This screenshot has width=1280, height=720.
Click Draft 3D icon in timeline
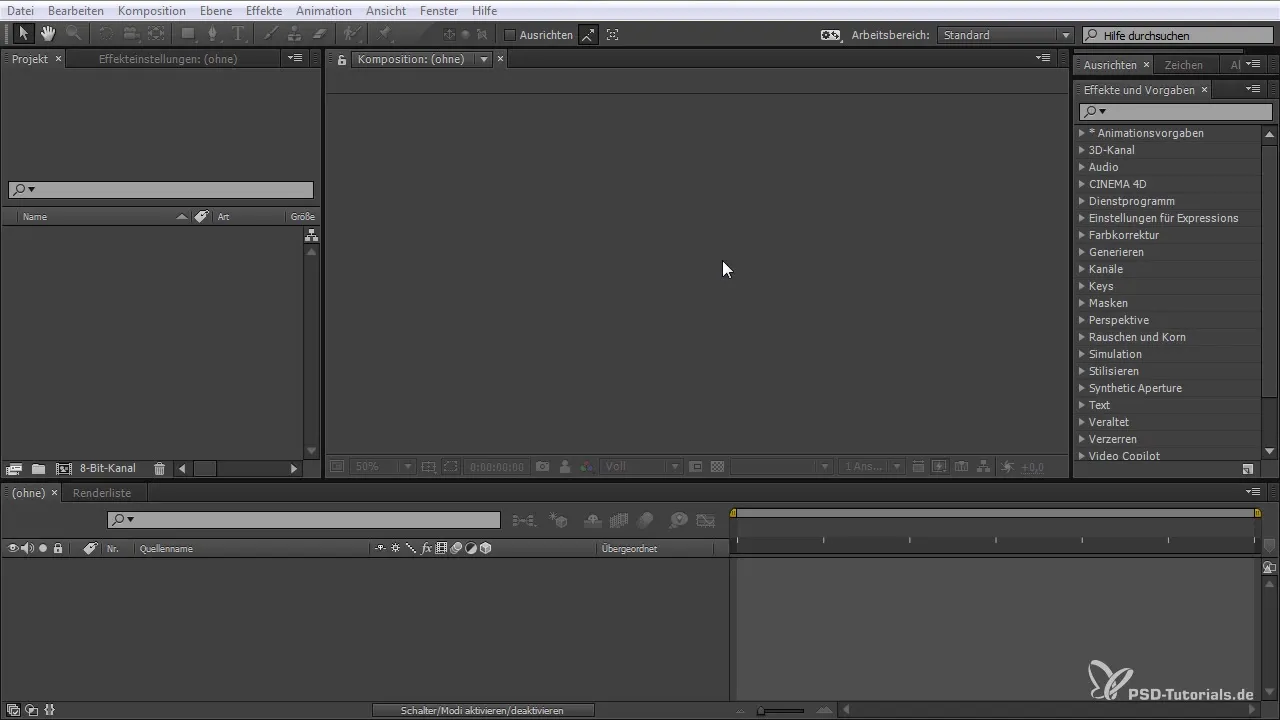(559, 520)
